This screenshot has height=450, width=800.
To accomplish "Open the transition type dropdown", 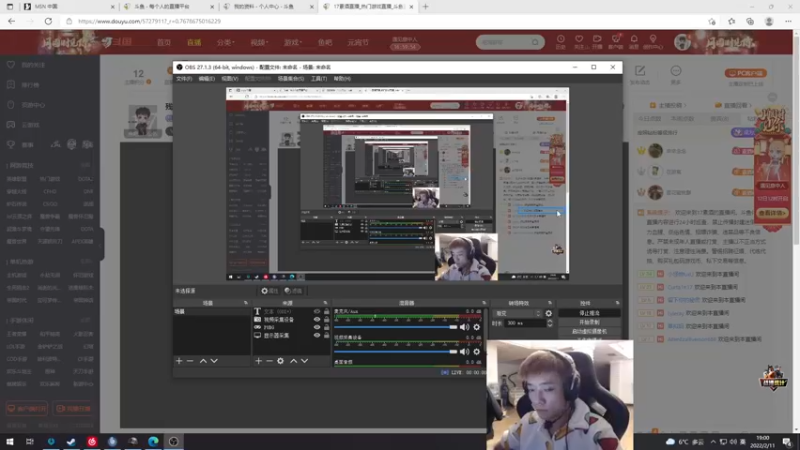I will tap(518, 313).
